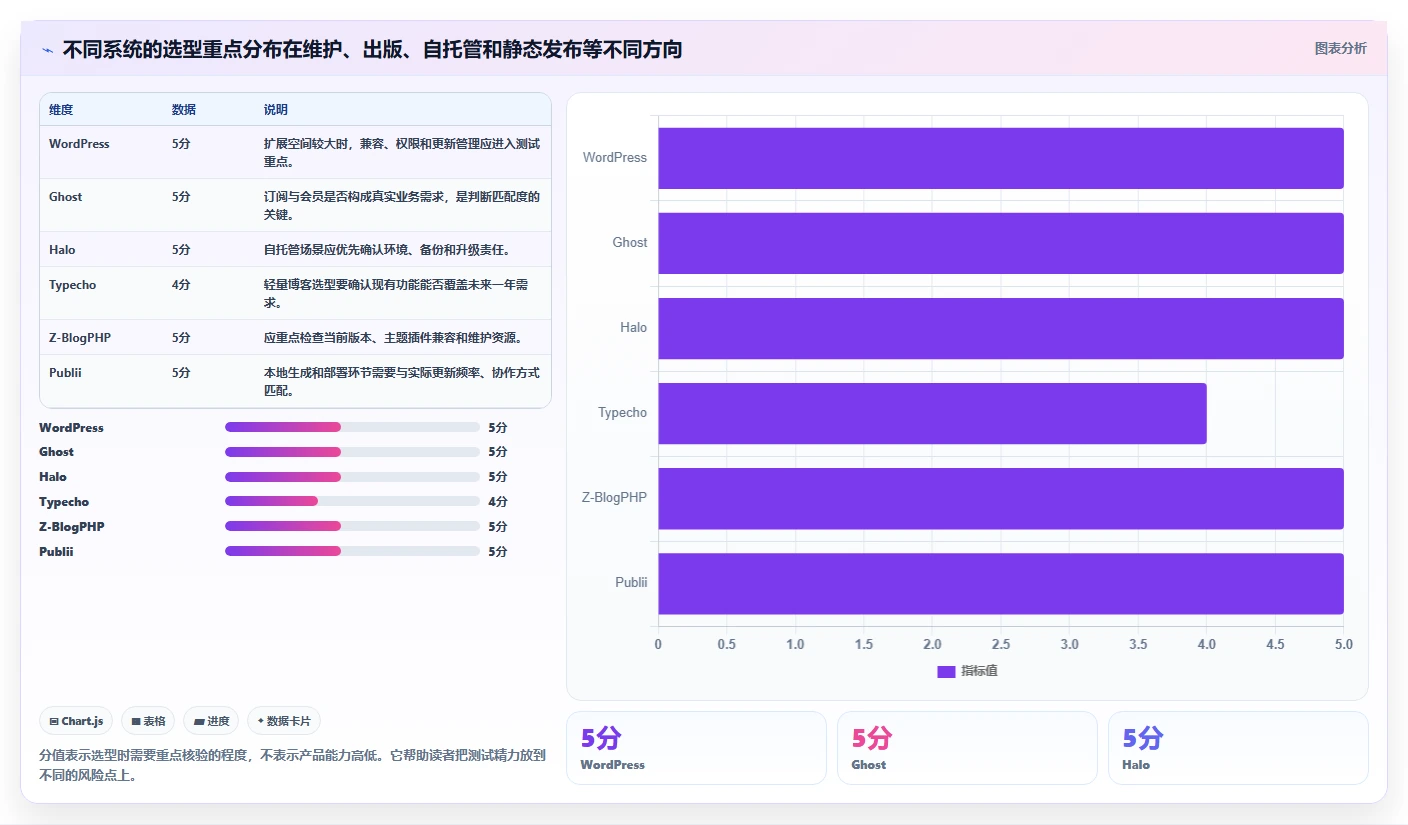Click the Publii axis label in chart

click(631, 582)
